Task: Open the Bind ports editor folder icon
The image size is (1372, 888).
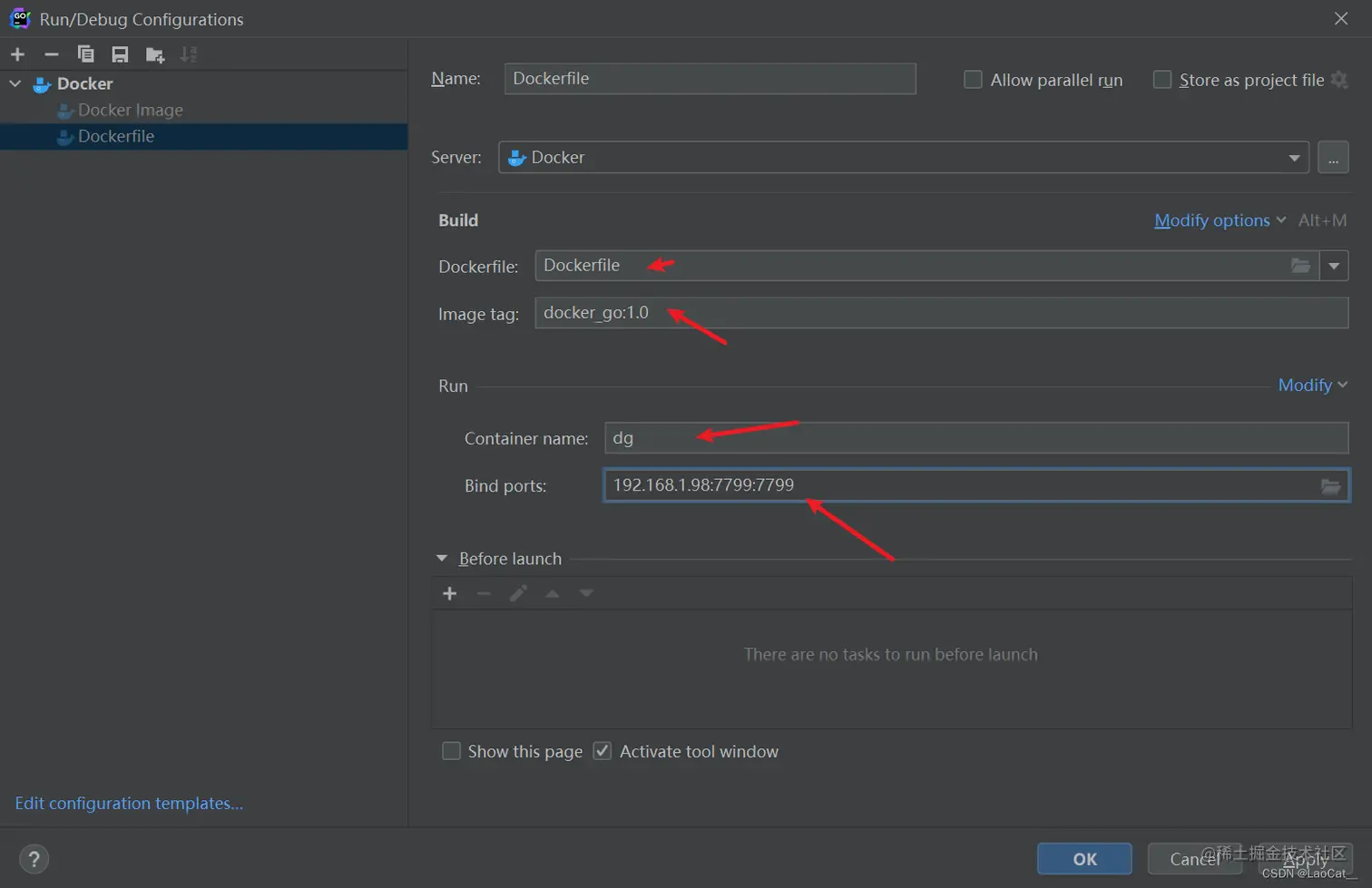Action: tap(1330, 486)
